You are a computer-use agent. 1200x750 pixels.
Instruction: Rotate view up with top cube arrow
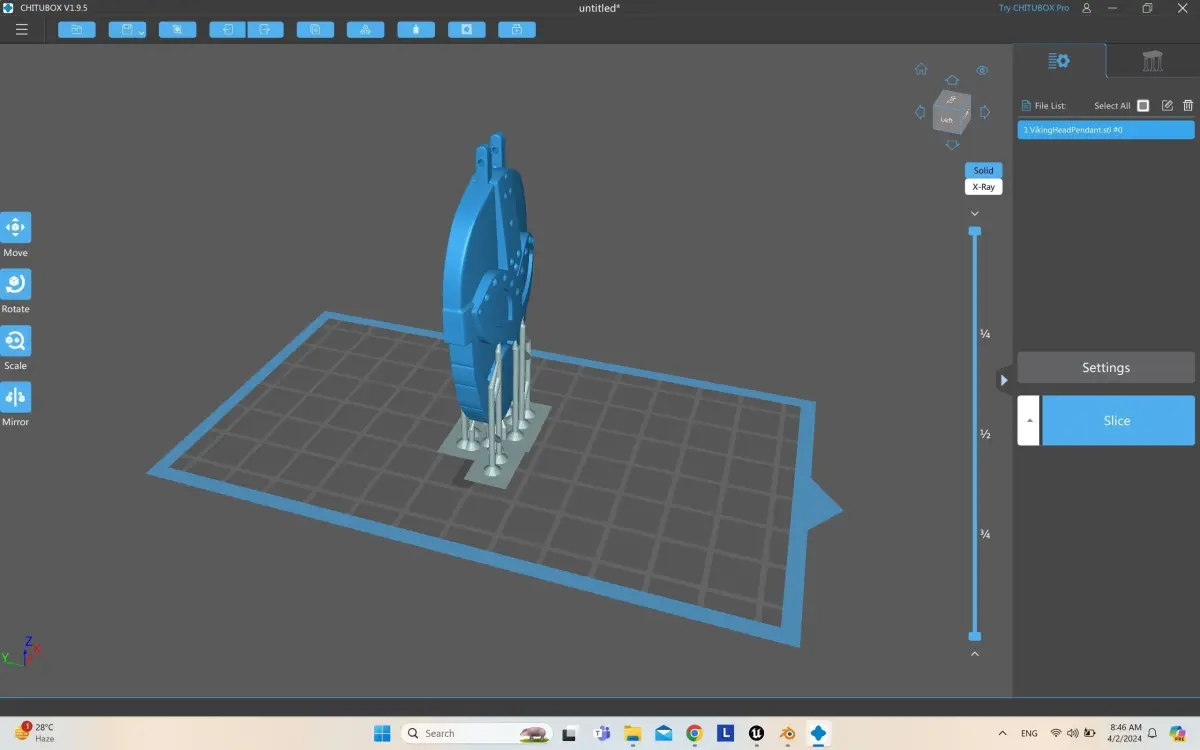tap(952, 79)
